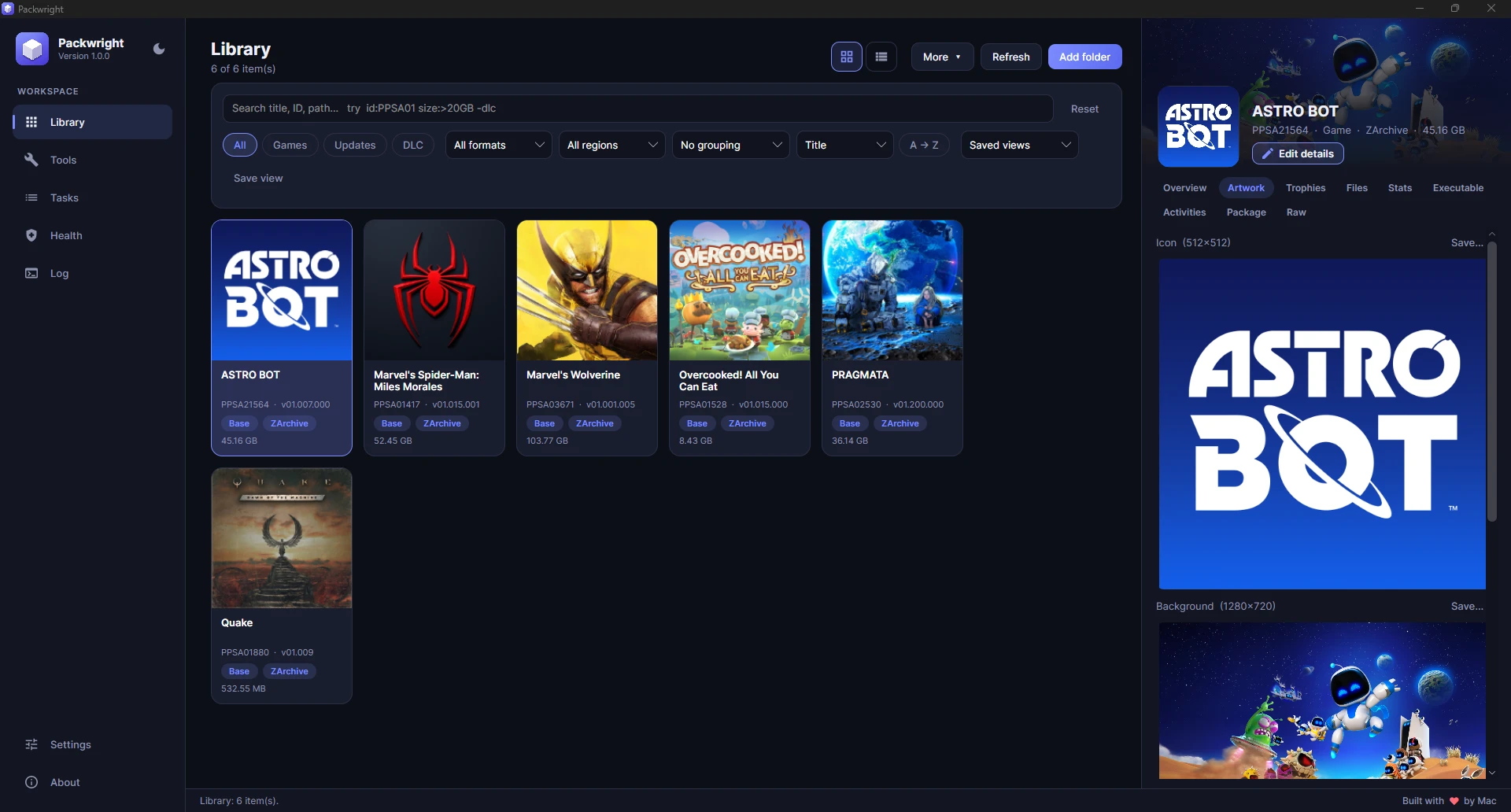Toggle the DLC filter chip
The width and height of the screenshot is (1511, 812).
click(413, 145)
